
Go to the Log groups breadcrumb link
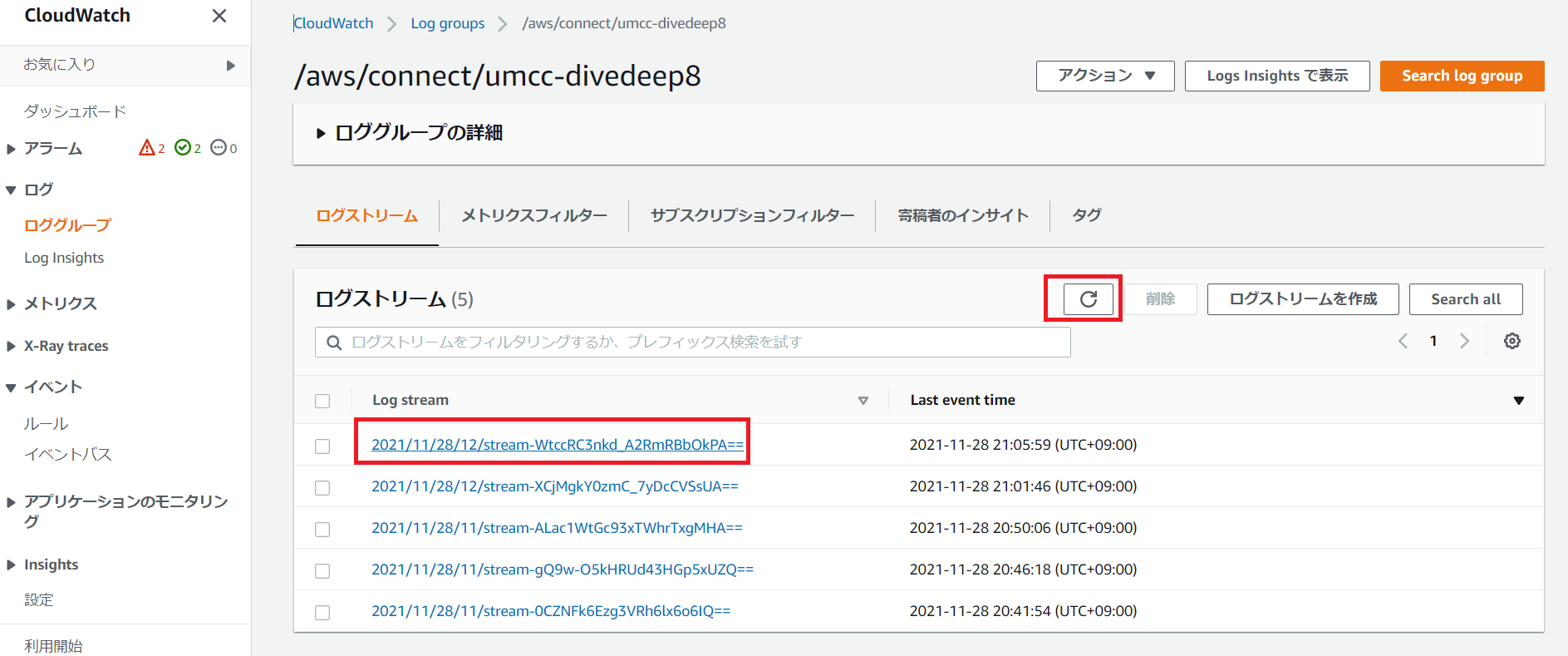pyautogui.click(x=448, y=23)
